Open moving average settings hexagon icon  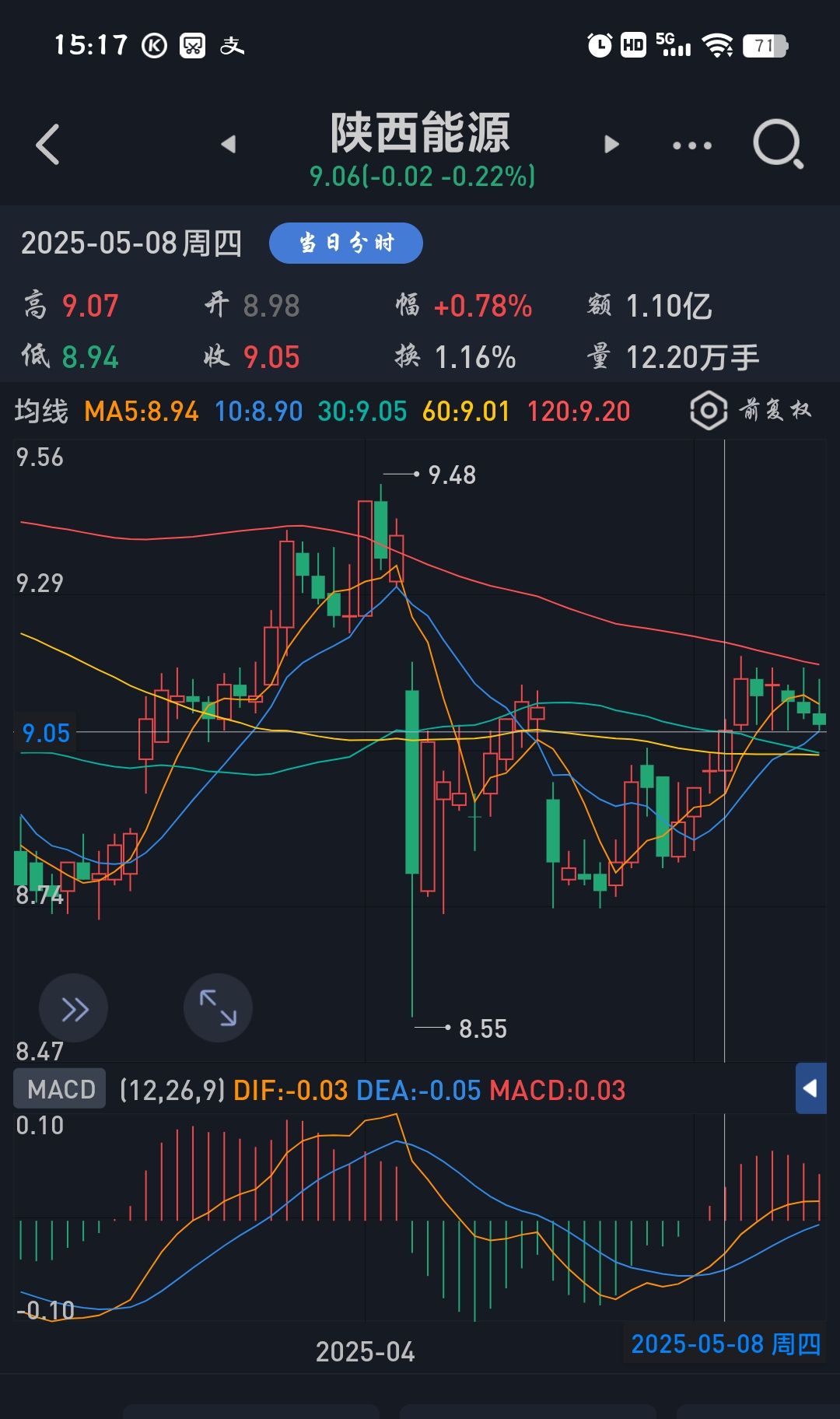point(709,410)
